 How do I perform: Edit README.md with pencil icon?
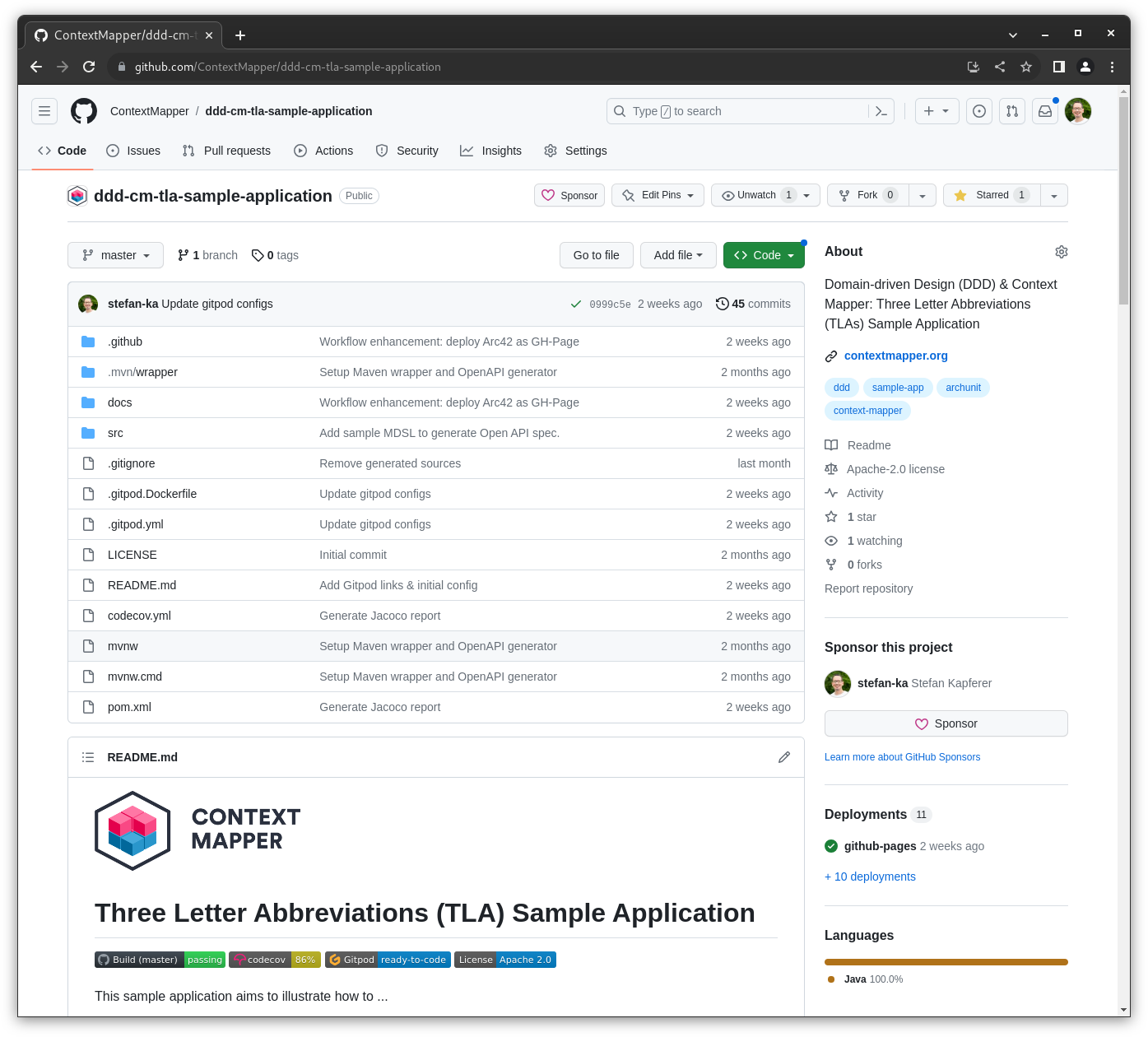coord(784,757)
